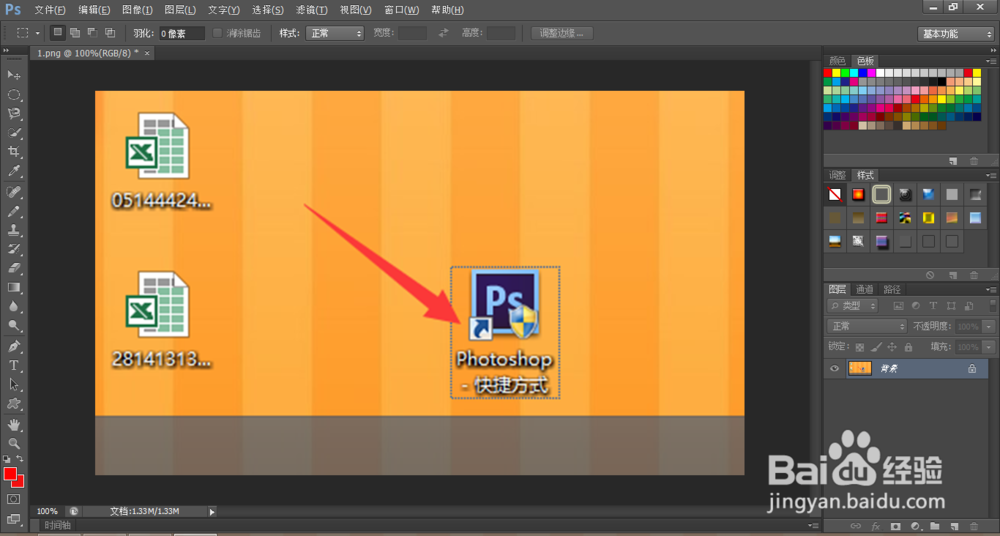Select the Pencil tool
The image size is (1000, 536).
(13, 211)
